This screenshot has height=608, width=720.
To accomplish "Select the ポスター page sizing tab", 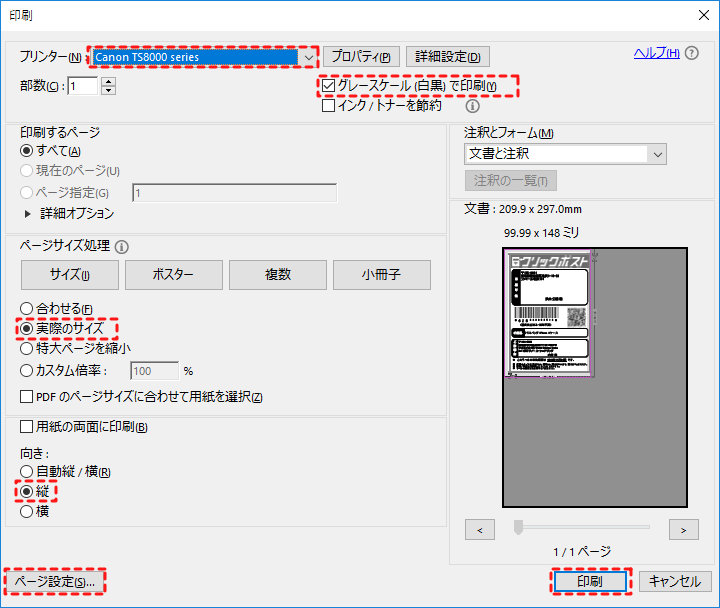I will point(173,275).
